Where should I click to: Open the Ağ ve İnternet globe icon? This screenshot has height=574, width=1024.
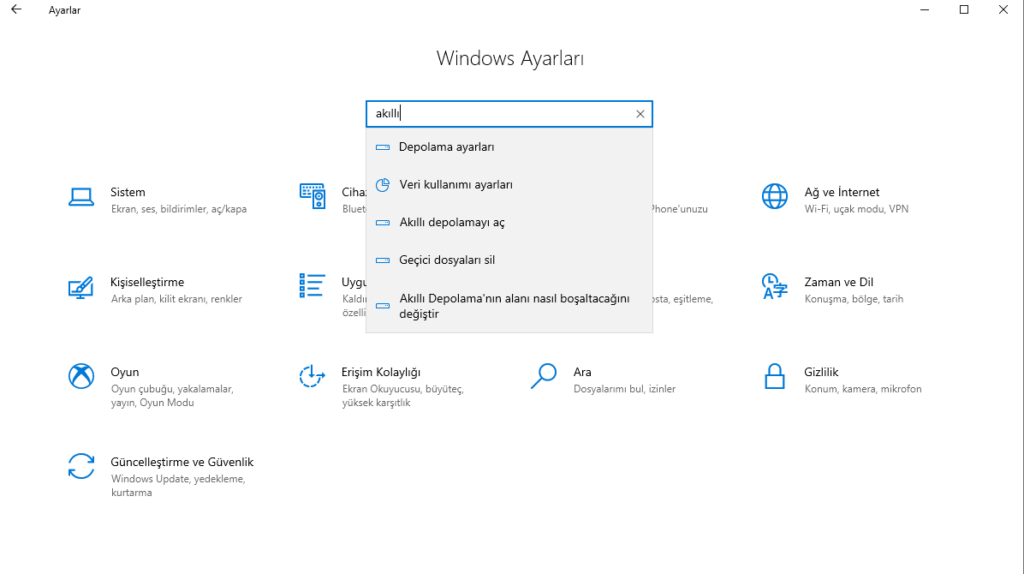tap(775, 197)
